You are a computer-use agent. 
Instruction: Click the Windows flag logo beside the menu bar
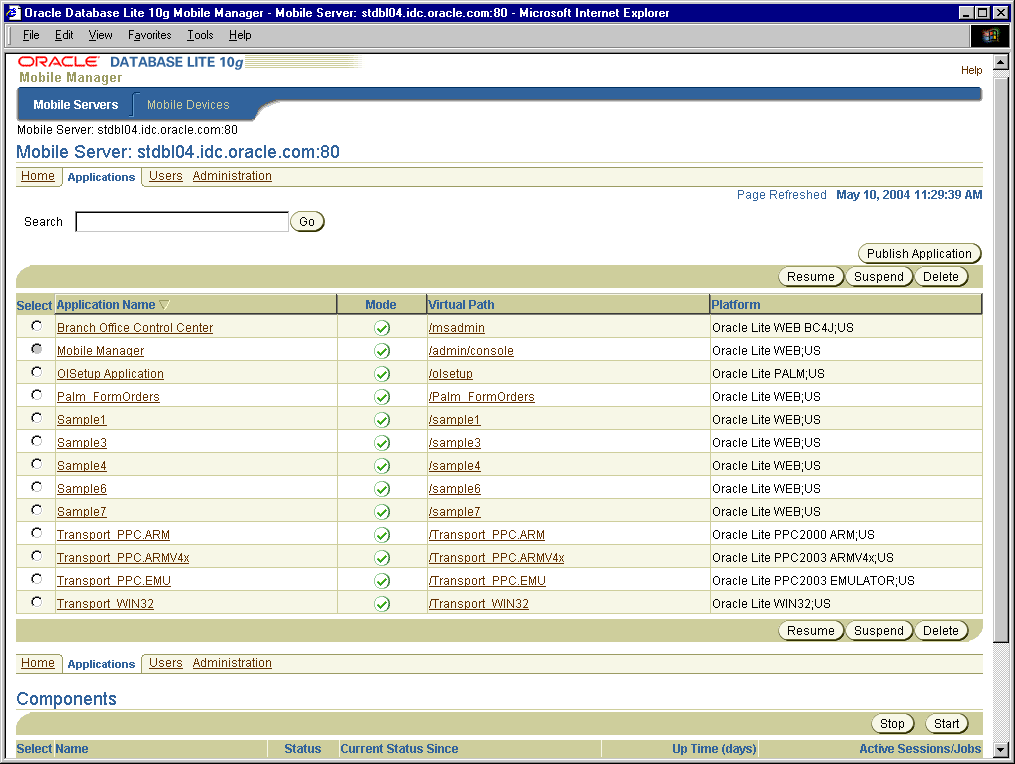pyautogui.click(x=990, y=36)
